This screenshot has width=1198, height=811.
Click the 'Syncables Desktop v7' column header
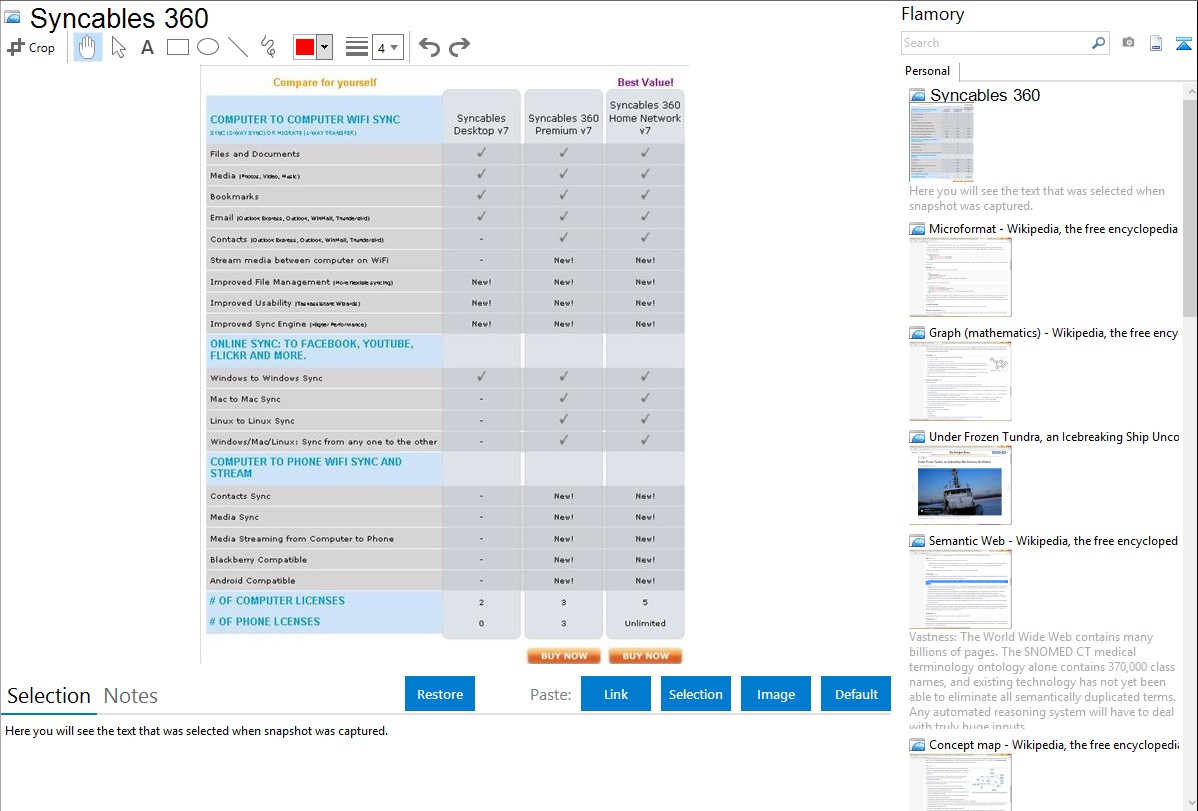click(481, 125)
